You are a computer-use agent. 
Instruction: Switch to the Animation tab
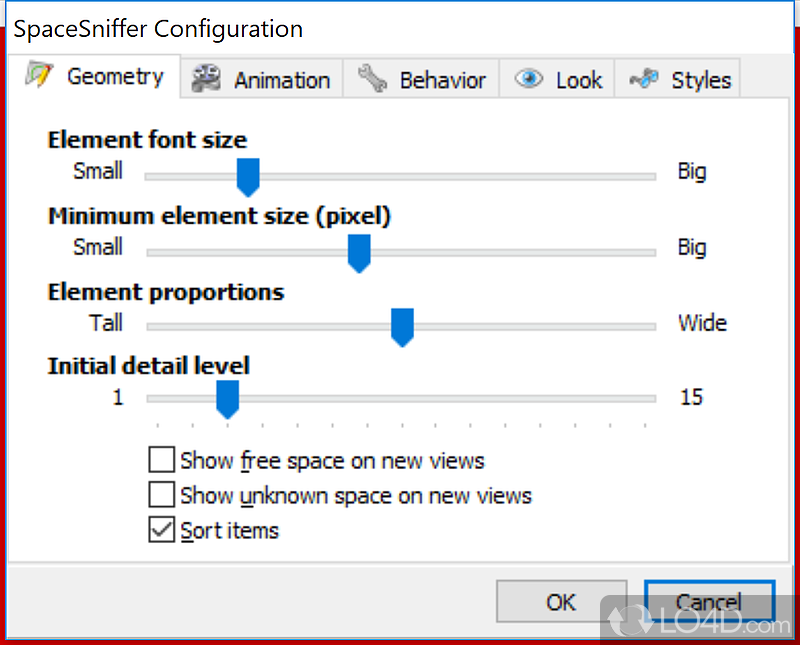pyautogui.click(x=282, y=81)
